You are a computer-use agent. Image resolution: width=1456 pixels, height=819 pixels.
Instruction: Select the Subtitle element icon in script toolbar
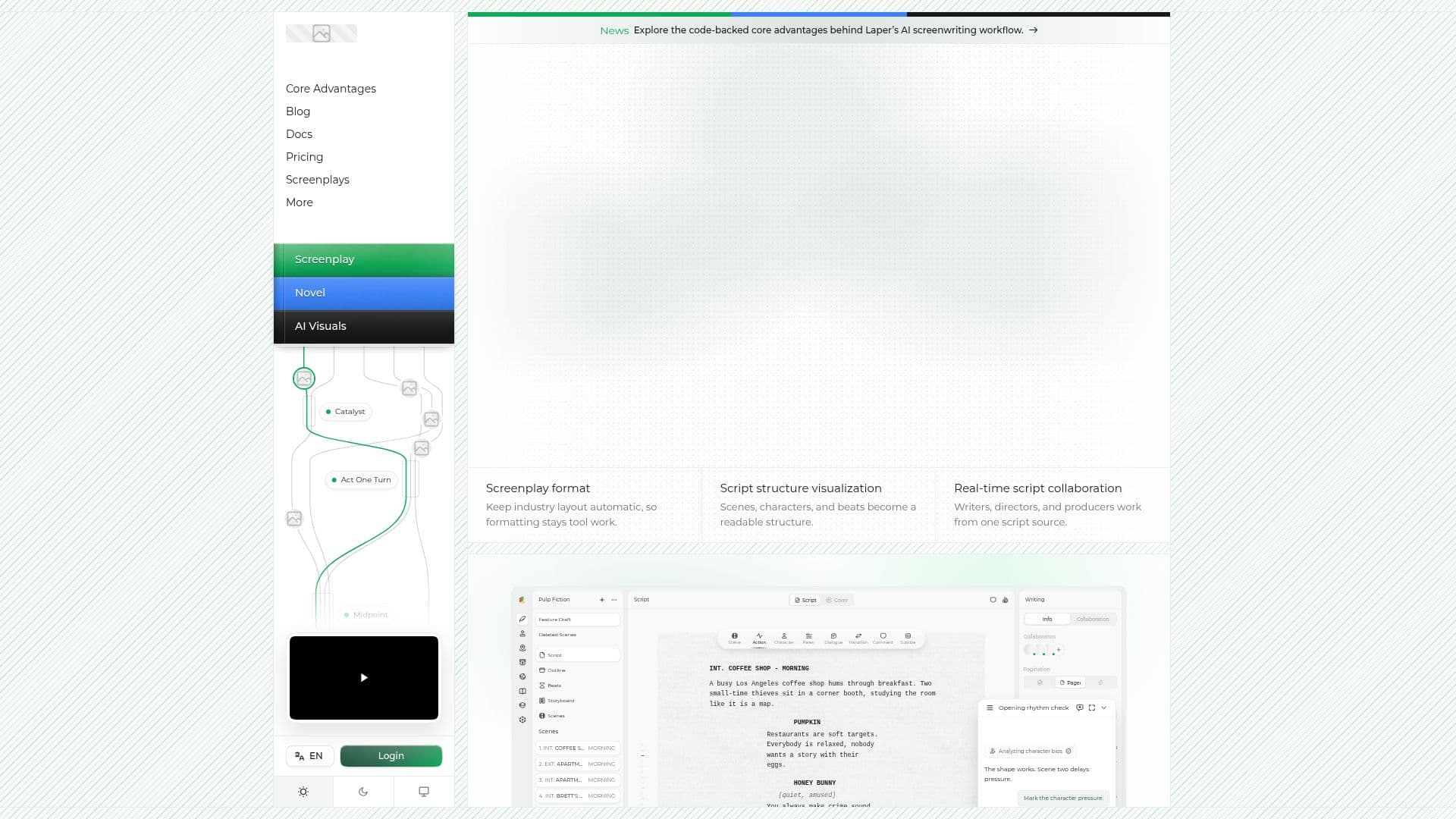(x=908, y=639)
